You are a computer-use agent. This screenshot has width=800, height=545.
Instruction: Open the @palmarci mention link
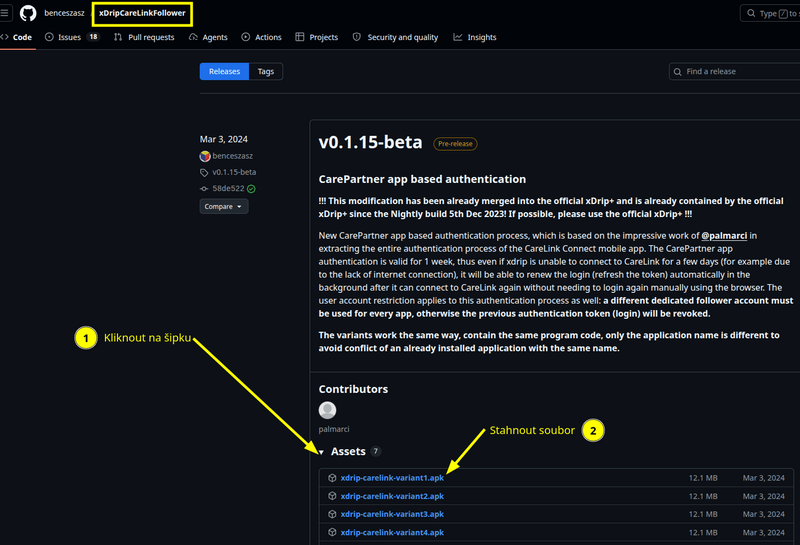click(x=724, y=236)
